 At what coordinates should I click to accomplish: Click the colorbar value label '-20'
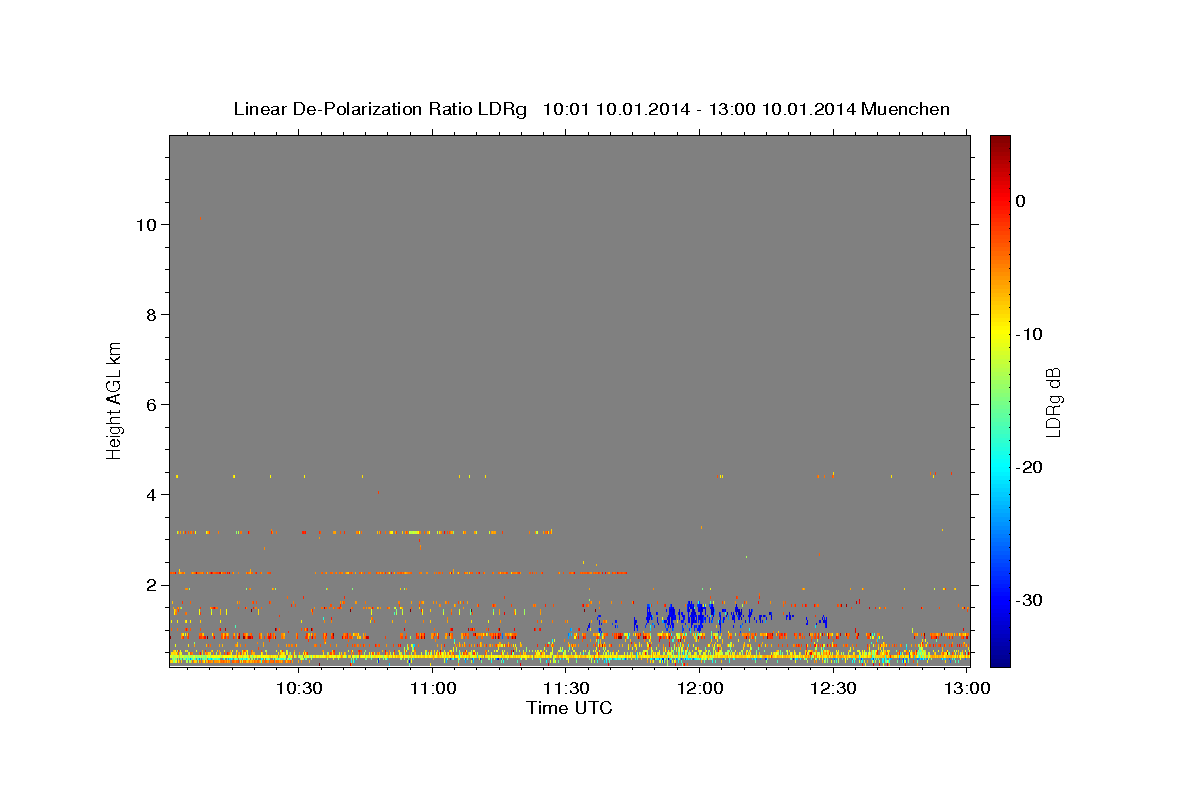click(x=1030, y=467)
